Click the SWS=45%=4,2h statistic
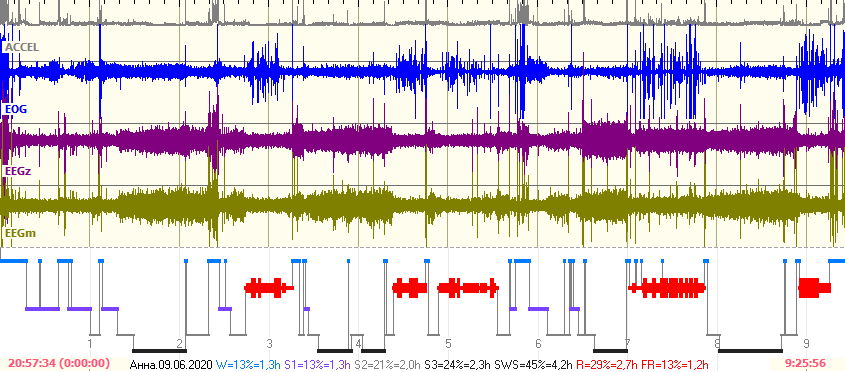845x372 pixels. point(534,365)
